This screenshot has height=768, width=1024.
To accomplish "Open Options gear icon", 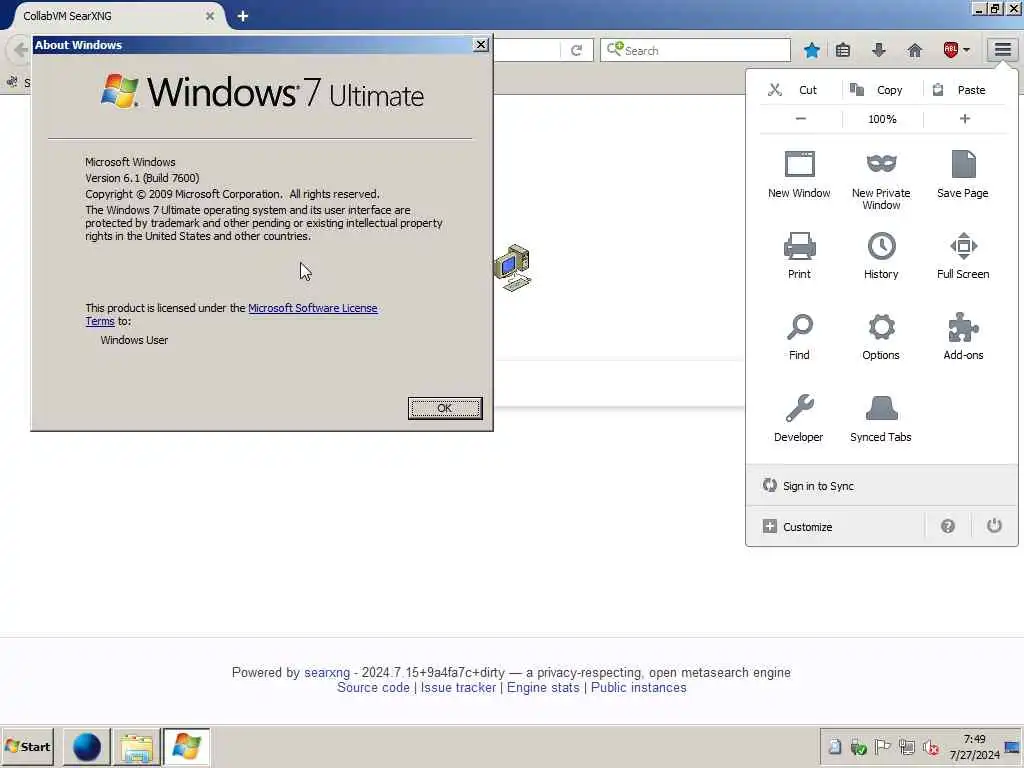I will click(x=881, y=327).
